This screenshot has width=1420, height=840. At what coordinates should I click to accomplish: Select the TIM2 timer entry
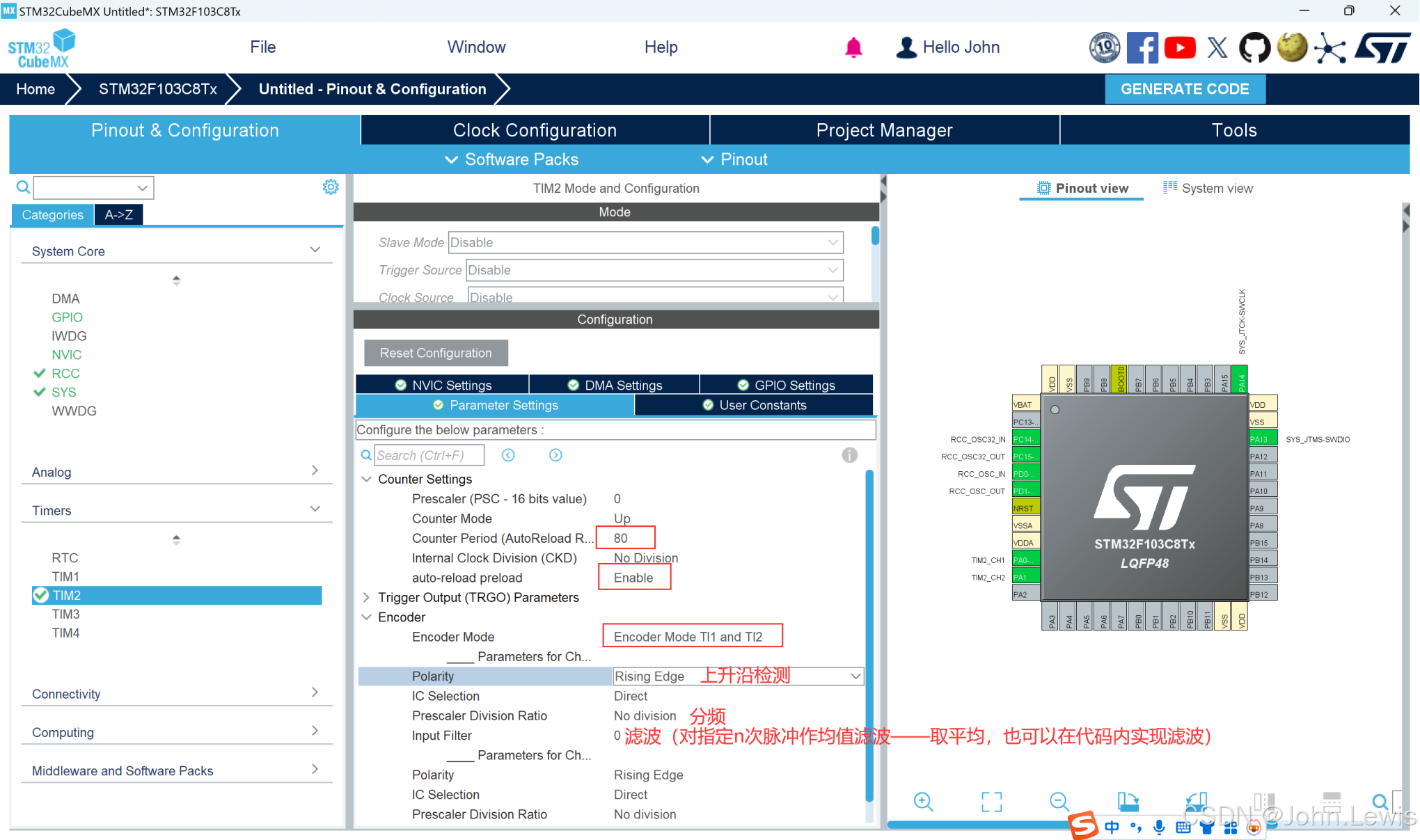[x=67, y=595]
